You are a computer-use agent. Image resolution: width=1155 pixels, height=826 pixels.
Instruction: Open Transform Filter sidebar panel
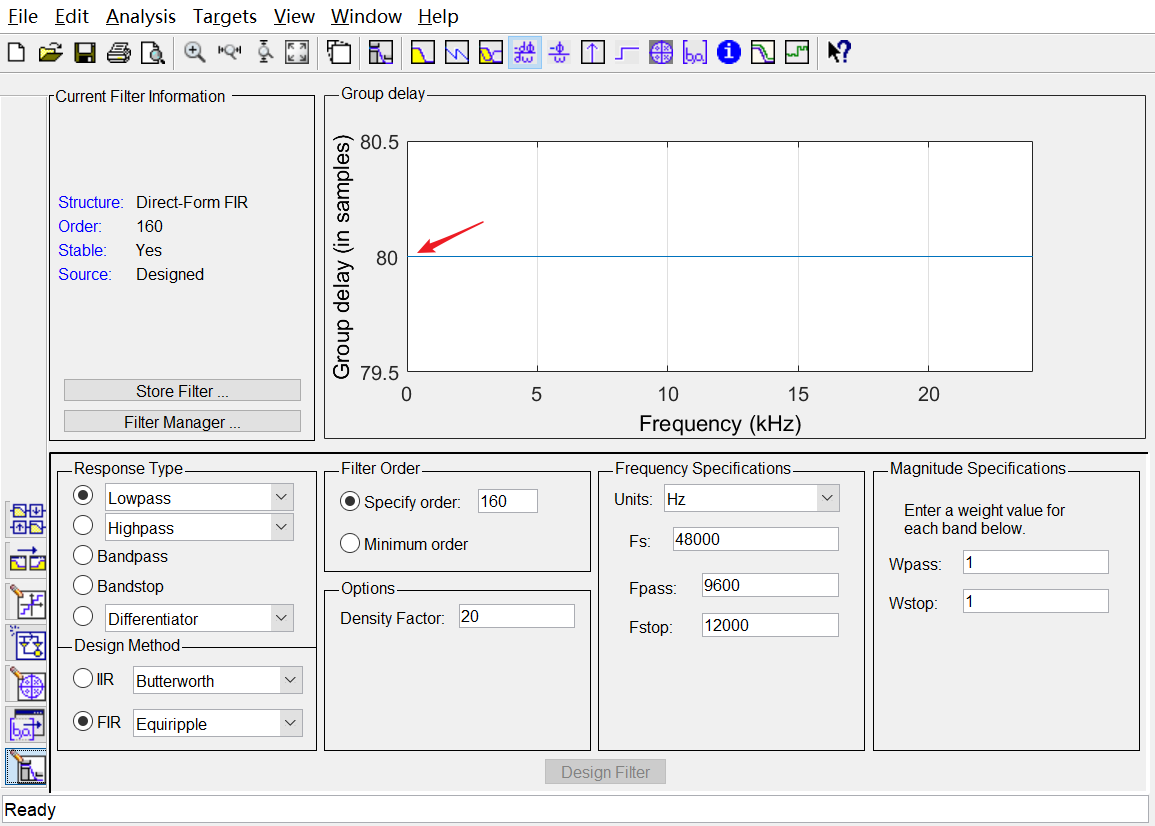27,561
